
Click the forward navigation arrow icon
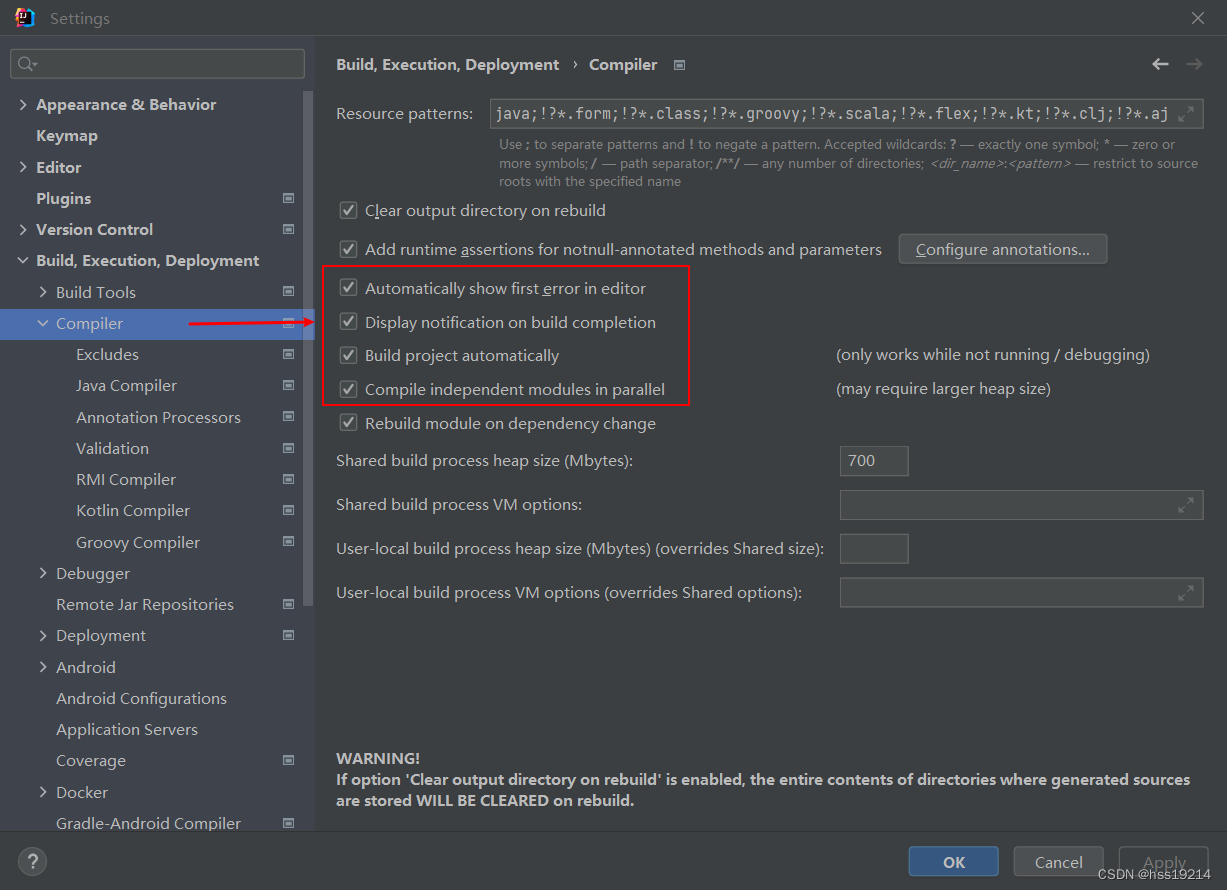(1194, 64)
